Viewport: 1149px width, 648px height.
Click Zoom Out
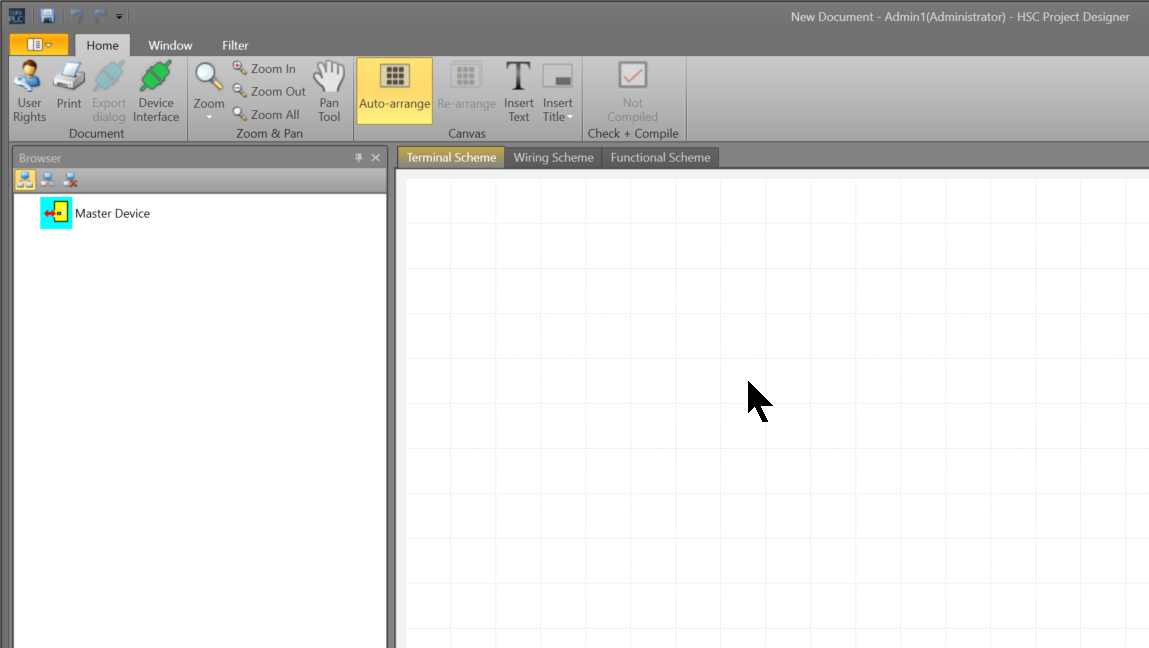(269, 91)
